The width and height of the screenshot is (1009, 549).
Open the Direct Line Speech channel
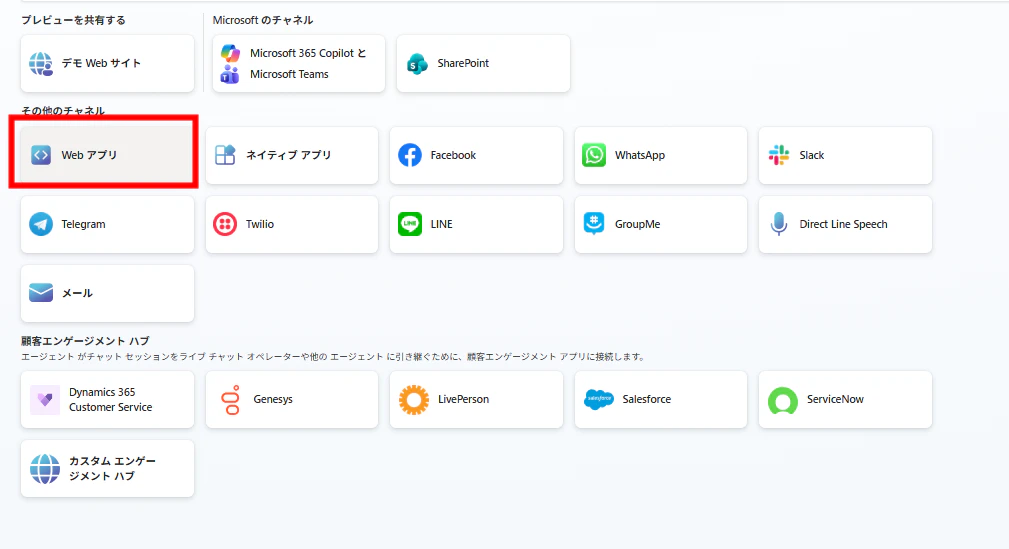coord(845,224)
